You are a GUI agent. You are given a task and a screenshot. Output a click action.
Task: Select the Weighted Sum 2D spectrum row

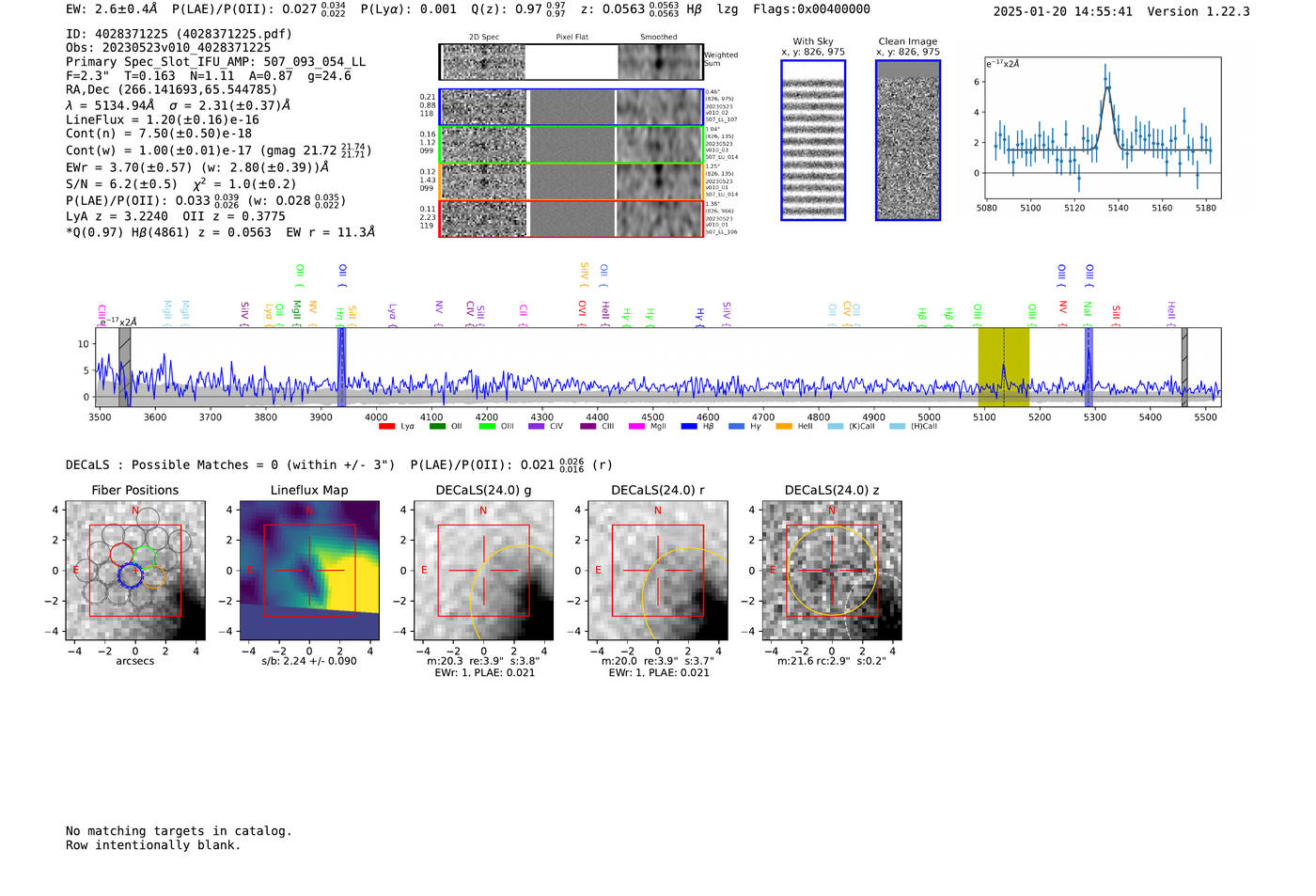click(x=572, y=62)
